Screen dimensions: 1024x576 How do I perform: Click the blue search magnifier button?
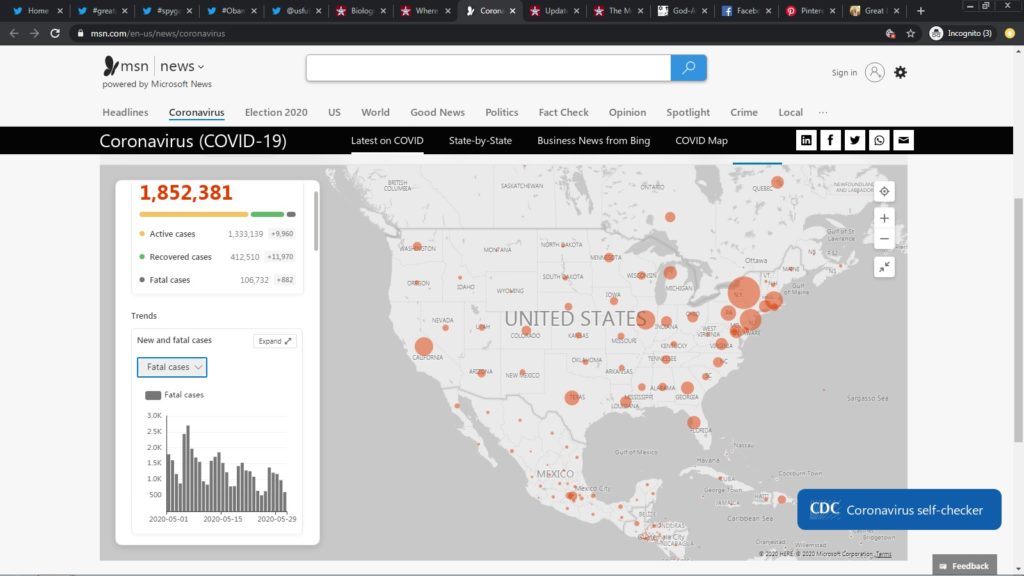(688, 68)
